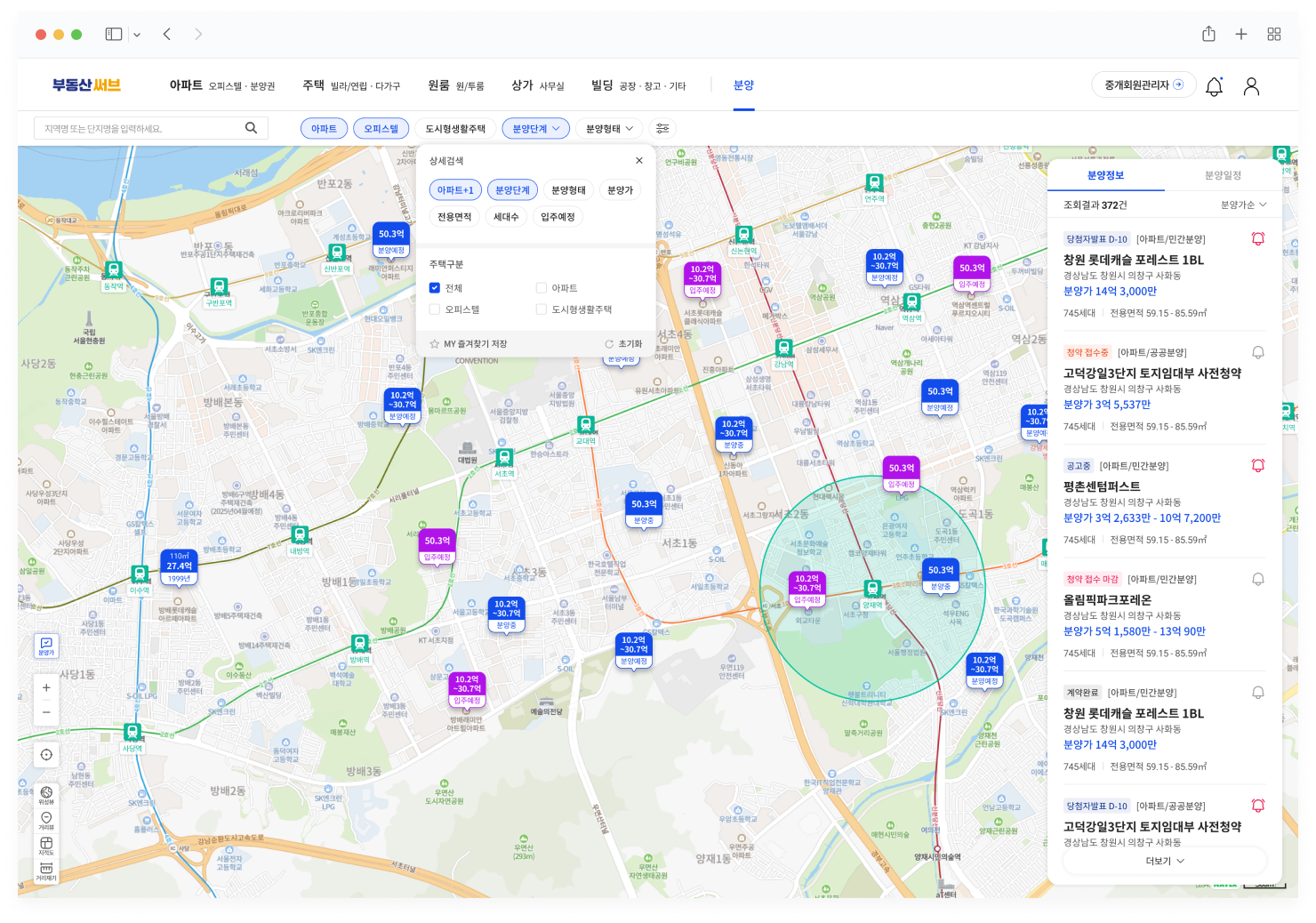1316x923 pixels.
Task: Open browser sidebar dropdown chevron
Action: 137,35
